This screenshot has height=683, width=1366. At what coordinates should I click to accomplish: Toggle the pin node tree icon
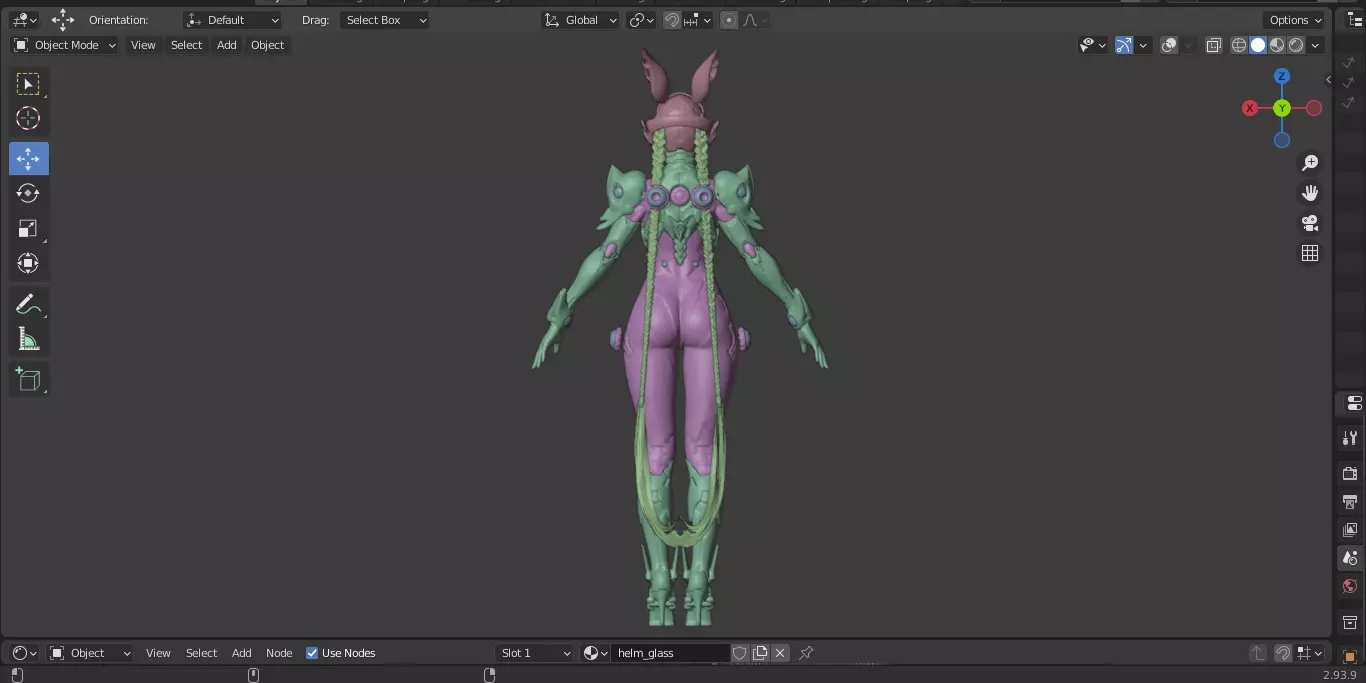click(x=806, y=653)
